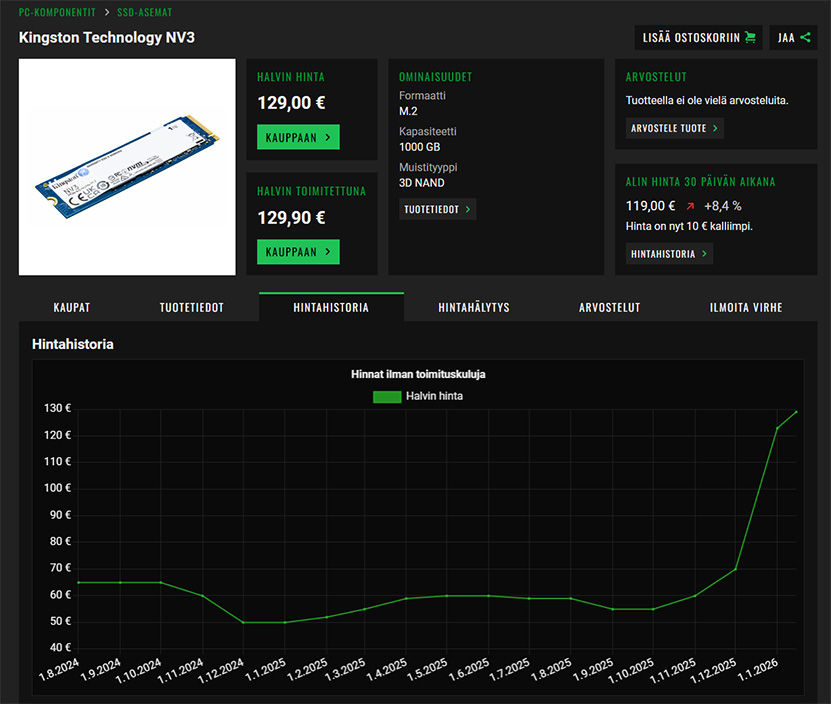The image size is (831, 704).
Task: Switch to the Hintahälytys tab
Action: click(473, 307)
